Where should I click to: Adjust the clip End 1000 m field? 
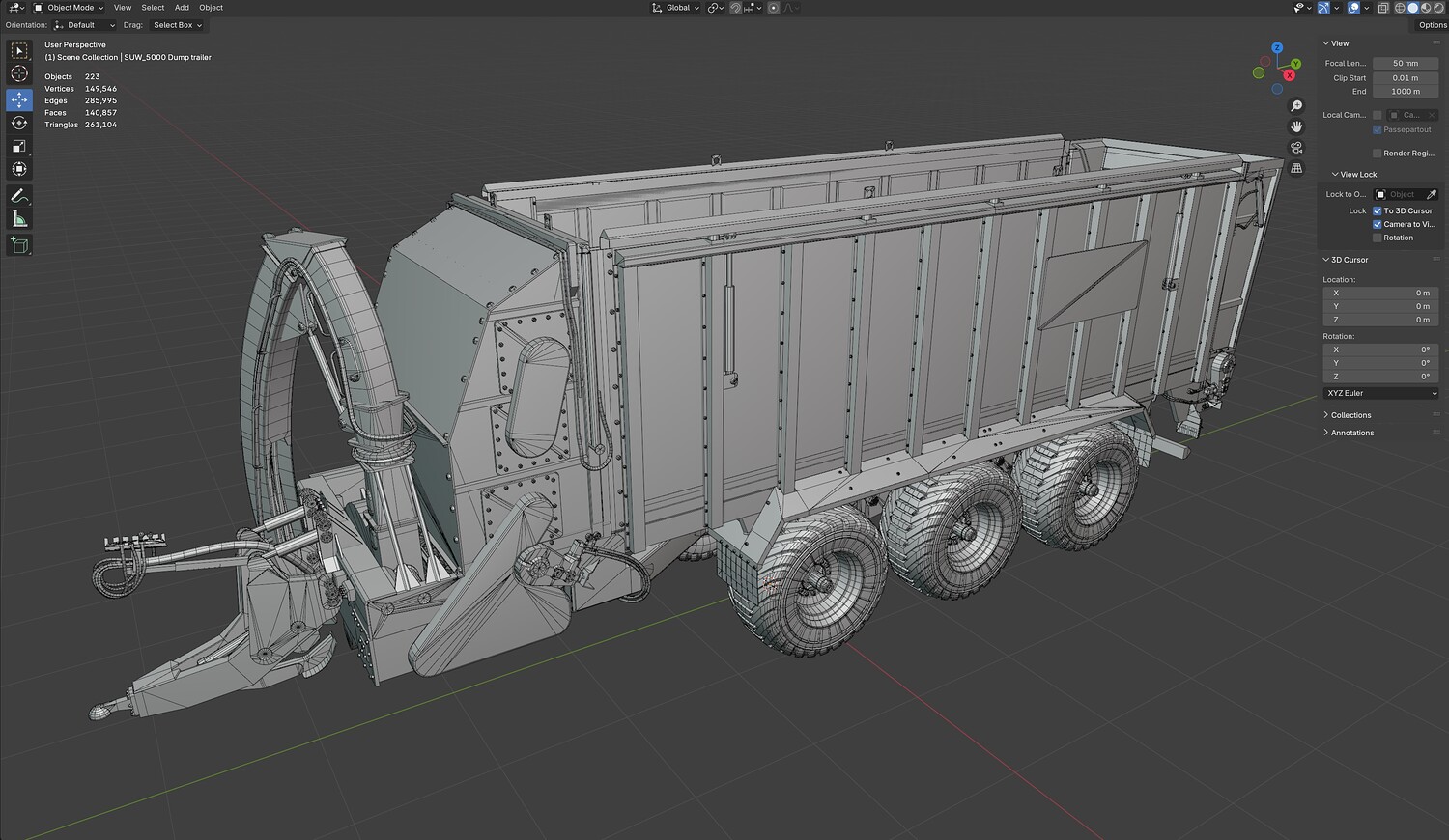[1406, 92]
